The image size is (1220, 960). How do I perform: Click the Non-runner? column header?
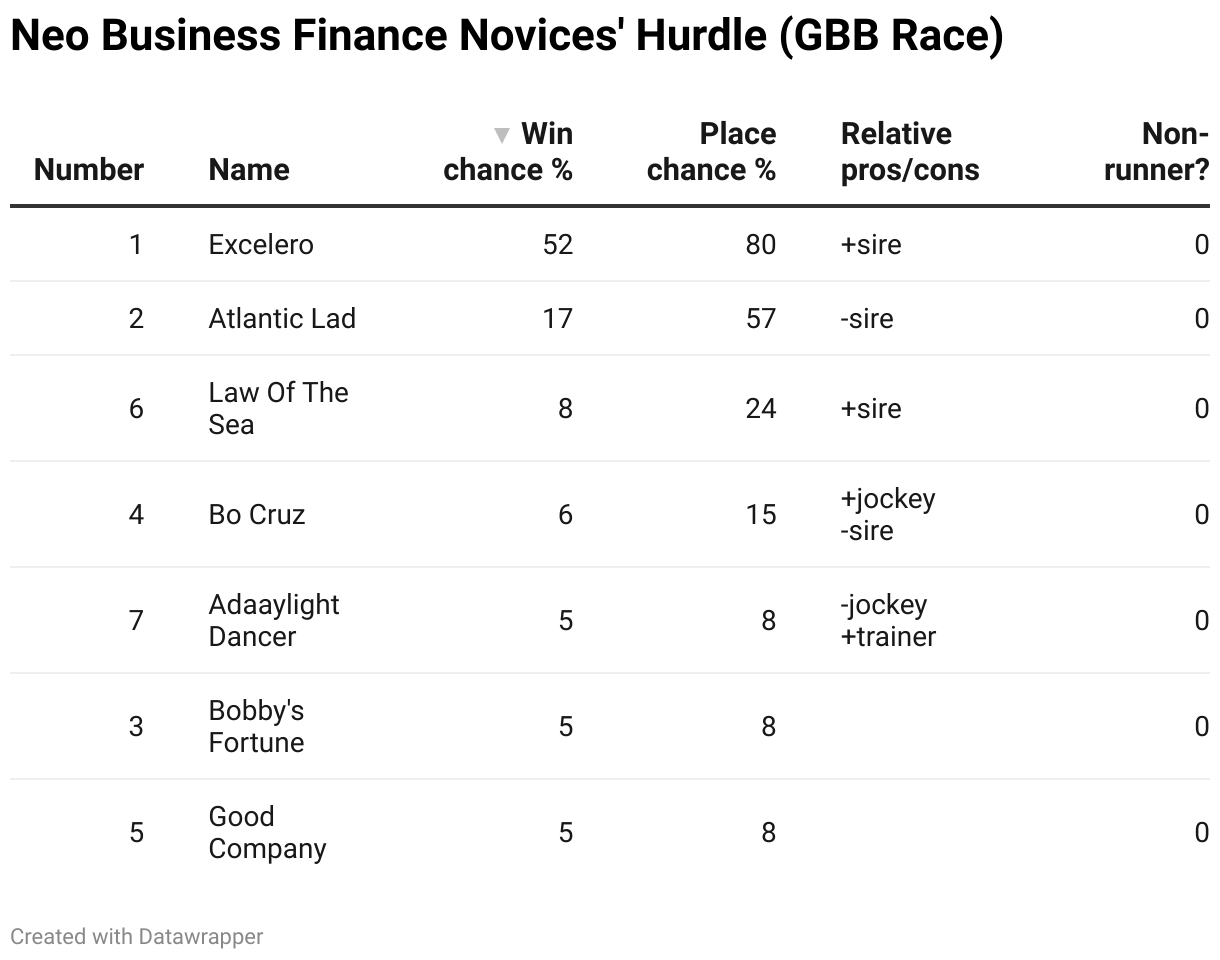click(x=1157, y=152)
